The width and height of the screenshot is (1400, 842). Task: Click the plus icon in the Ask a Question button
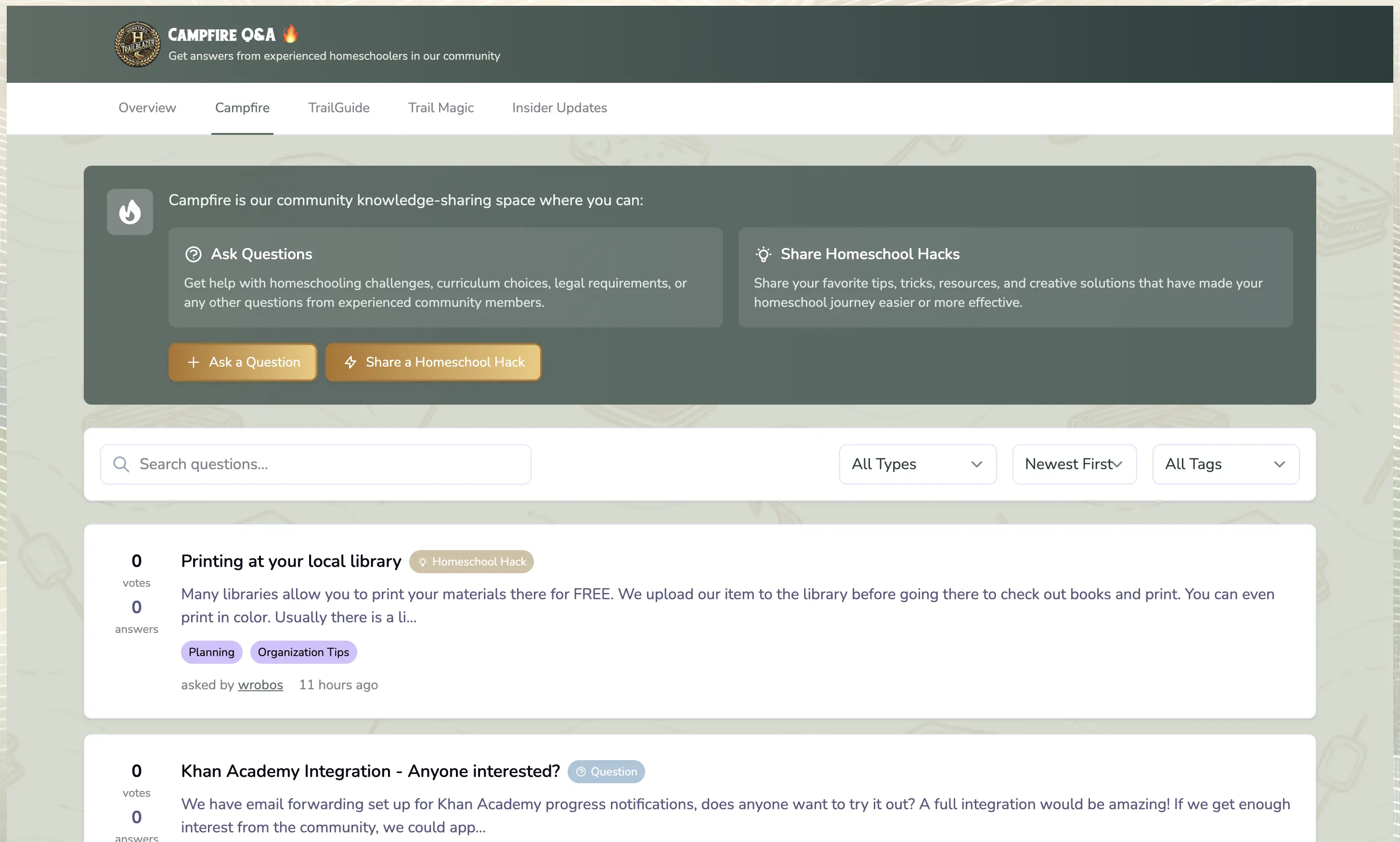[x=194, y=362]
